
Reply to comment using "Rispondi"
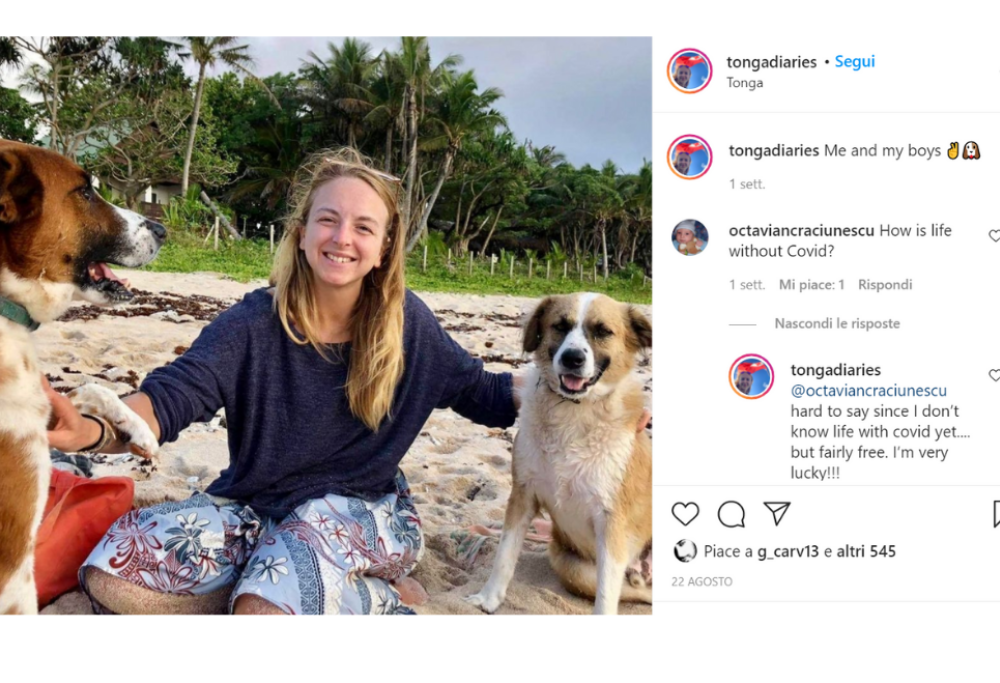click(885, 285)
